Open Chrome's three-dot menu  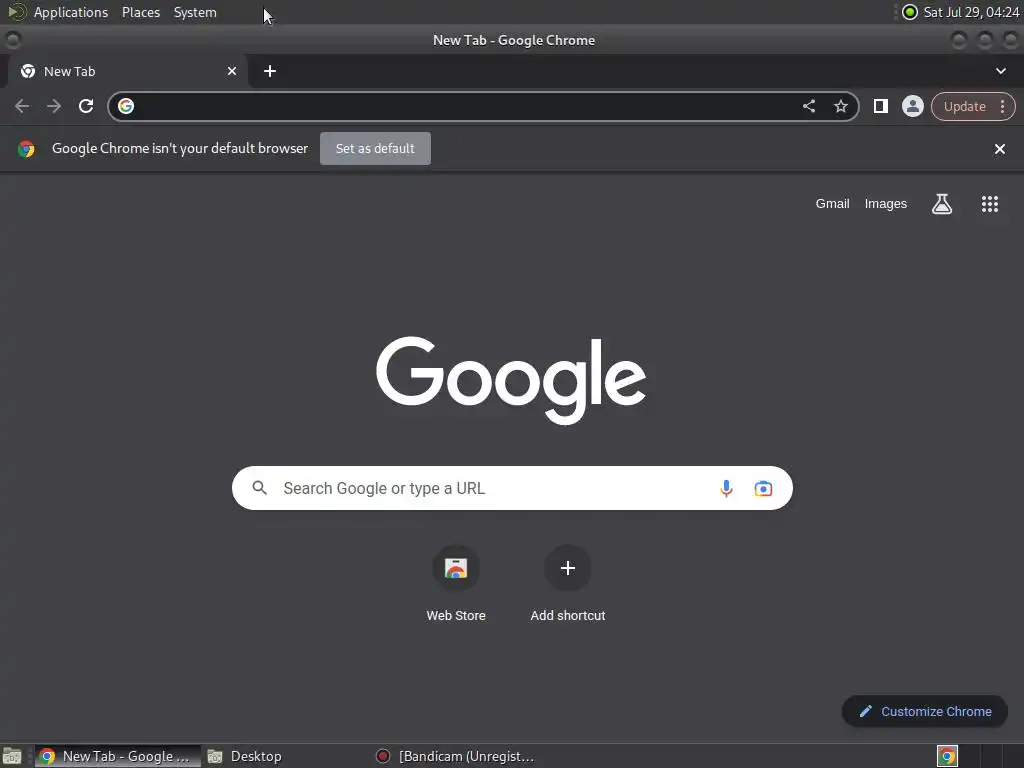[1002, 106]
